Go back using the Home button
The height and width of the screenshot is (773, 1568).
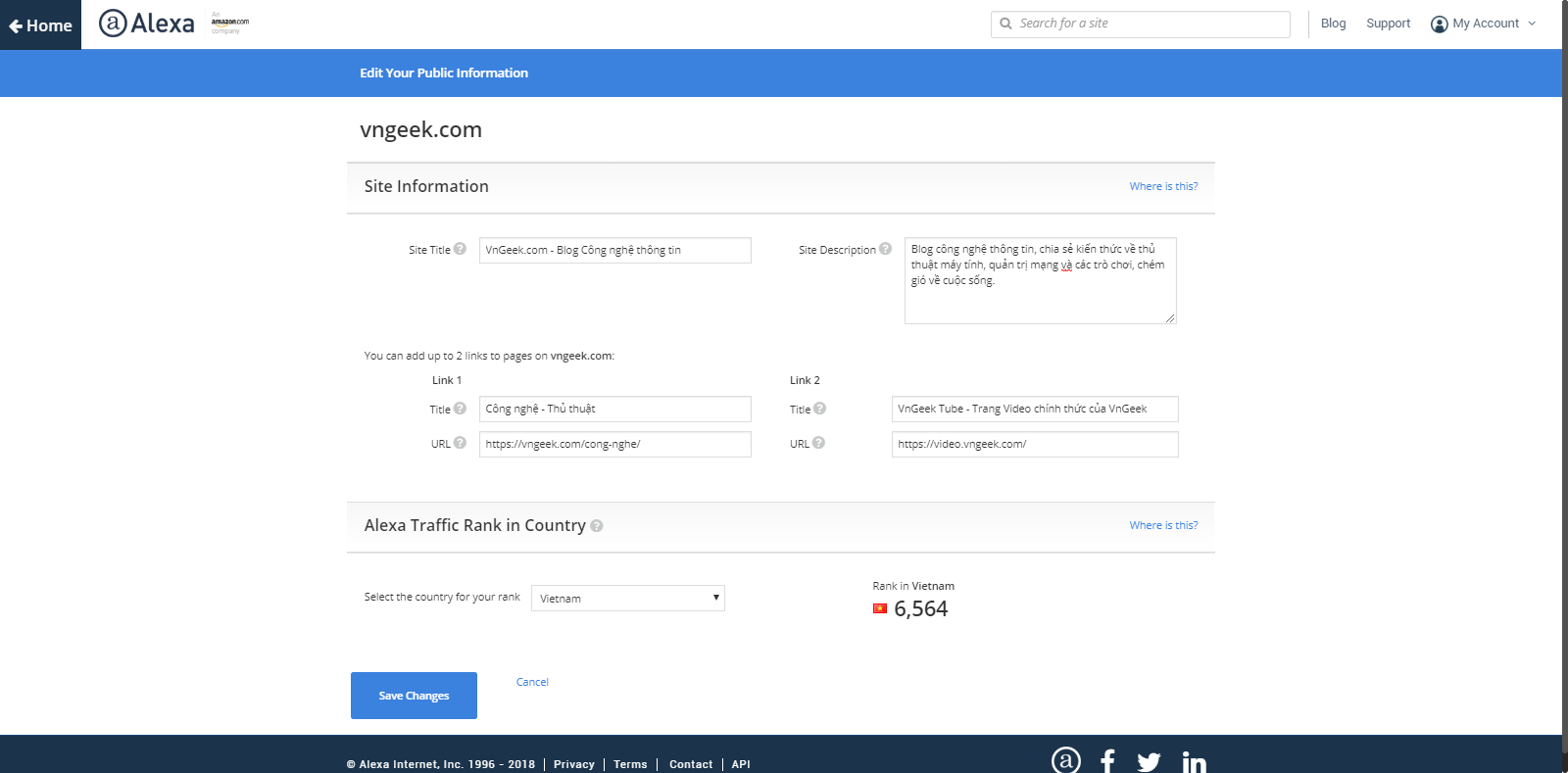point(40,25)
